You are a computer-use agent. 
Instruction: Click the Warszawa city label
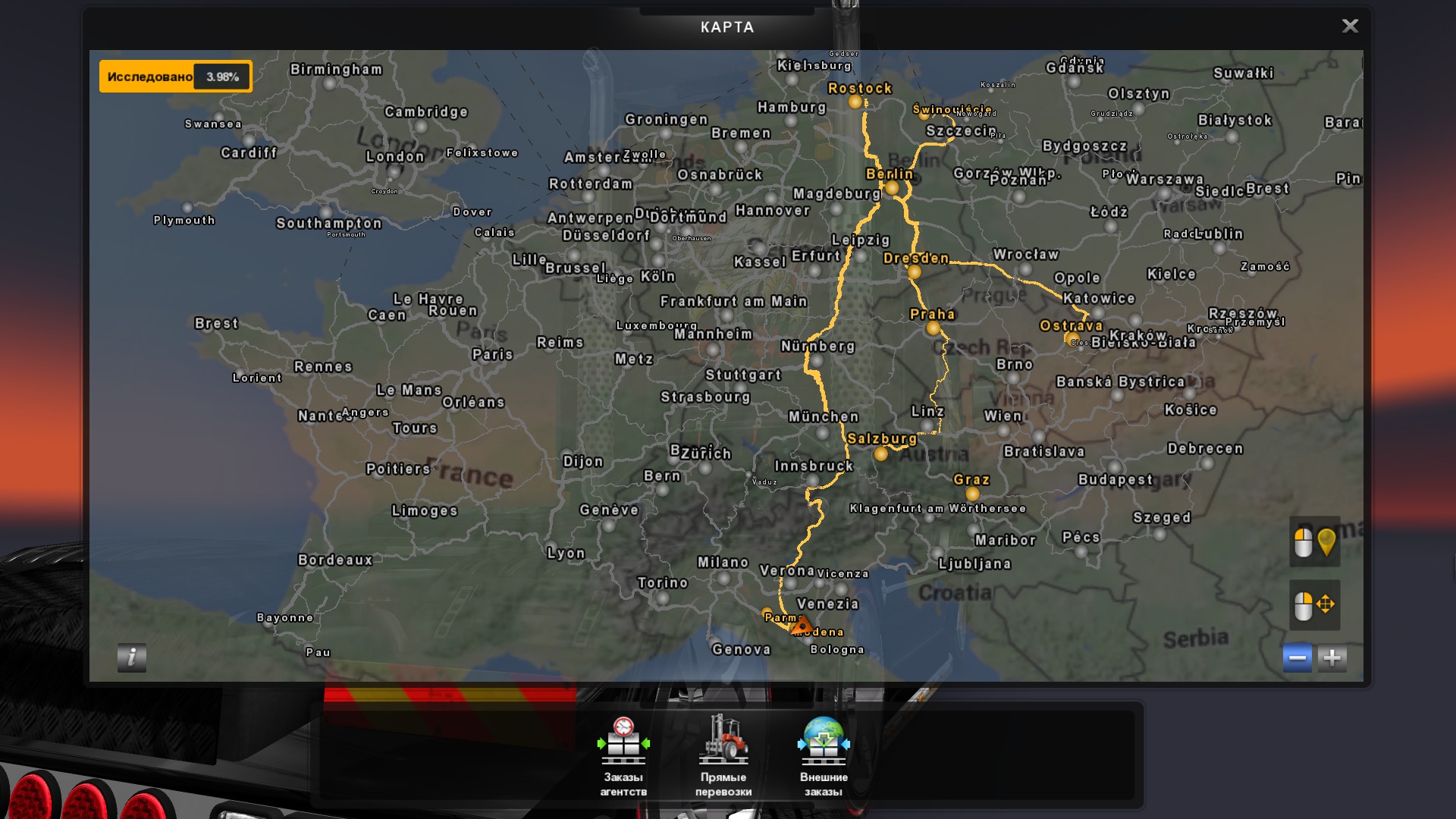[x=1165, y=180]
